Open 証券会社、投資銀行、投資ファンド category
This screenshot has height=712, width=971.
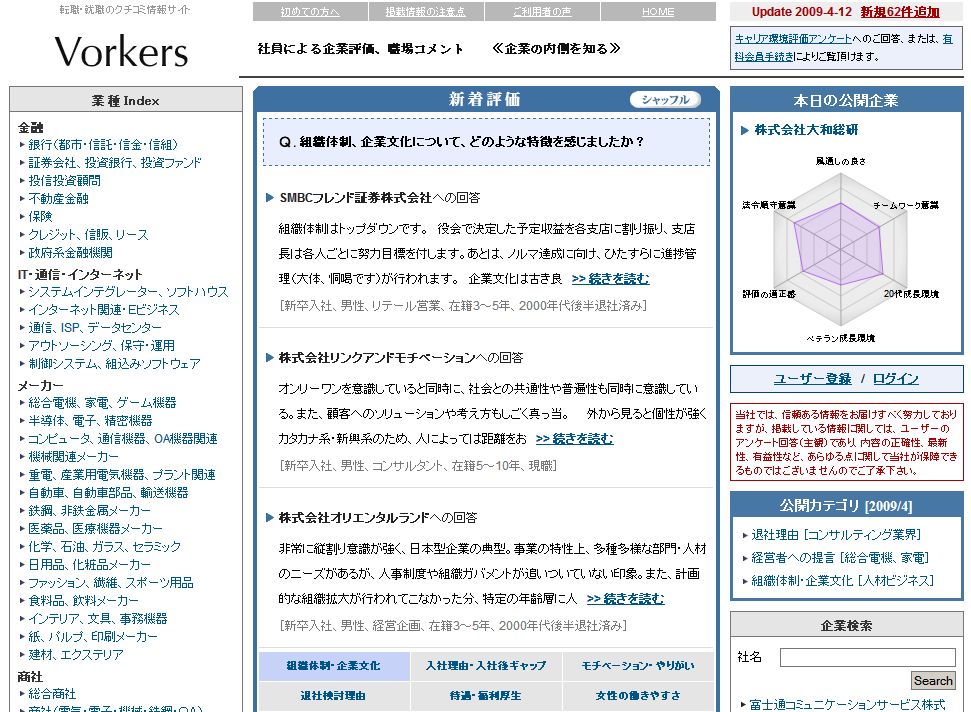click(x=115, y=163)
